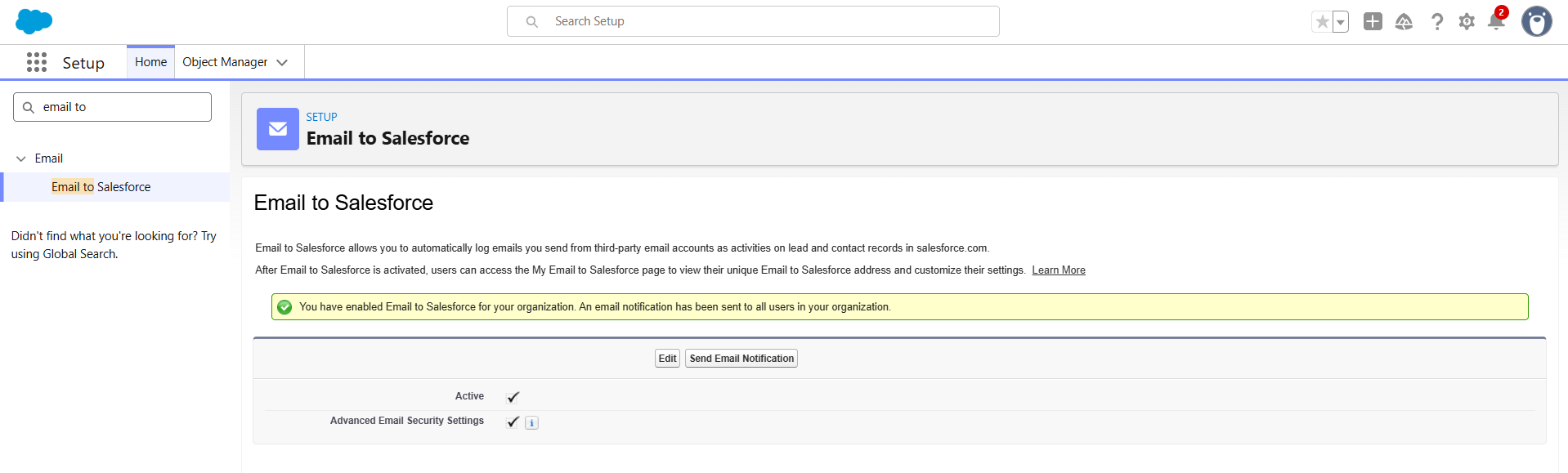Expand the Object Manager tab dropdown chevron
The height and width of the screenshot is (473, 1568).
[283, 63]
